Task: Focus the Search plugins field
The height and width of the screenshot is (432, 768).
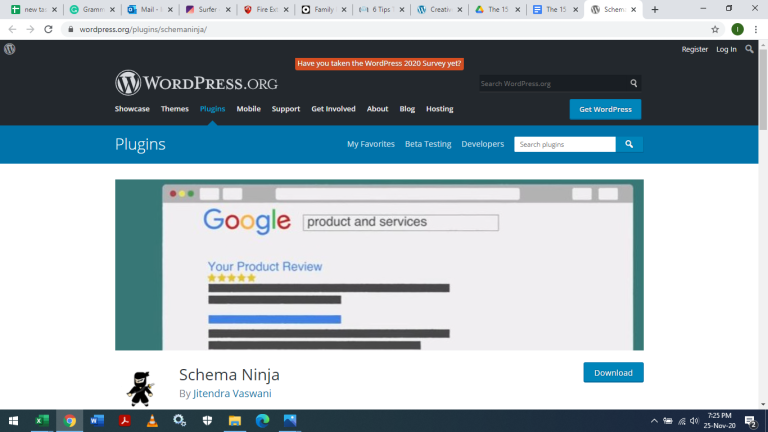Action: (x=565, y=144)
